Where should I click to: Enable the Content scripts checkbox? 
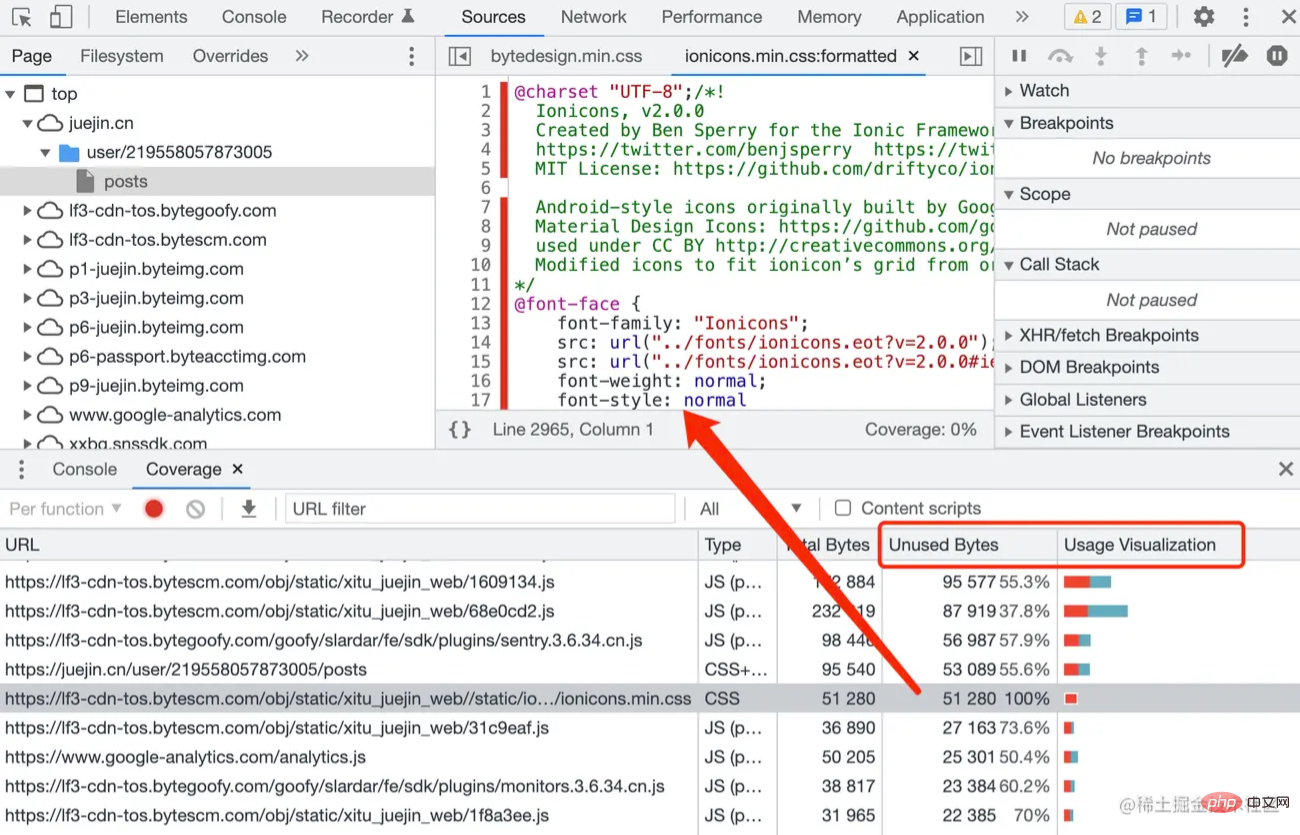(x=843, y=508)
